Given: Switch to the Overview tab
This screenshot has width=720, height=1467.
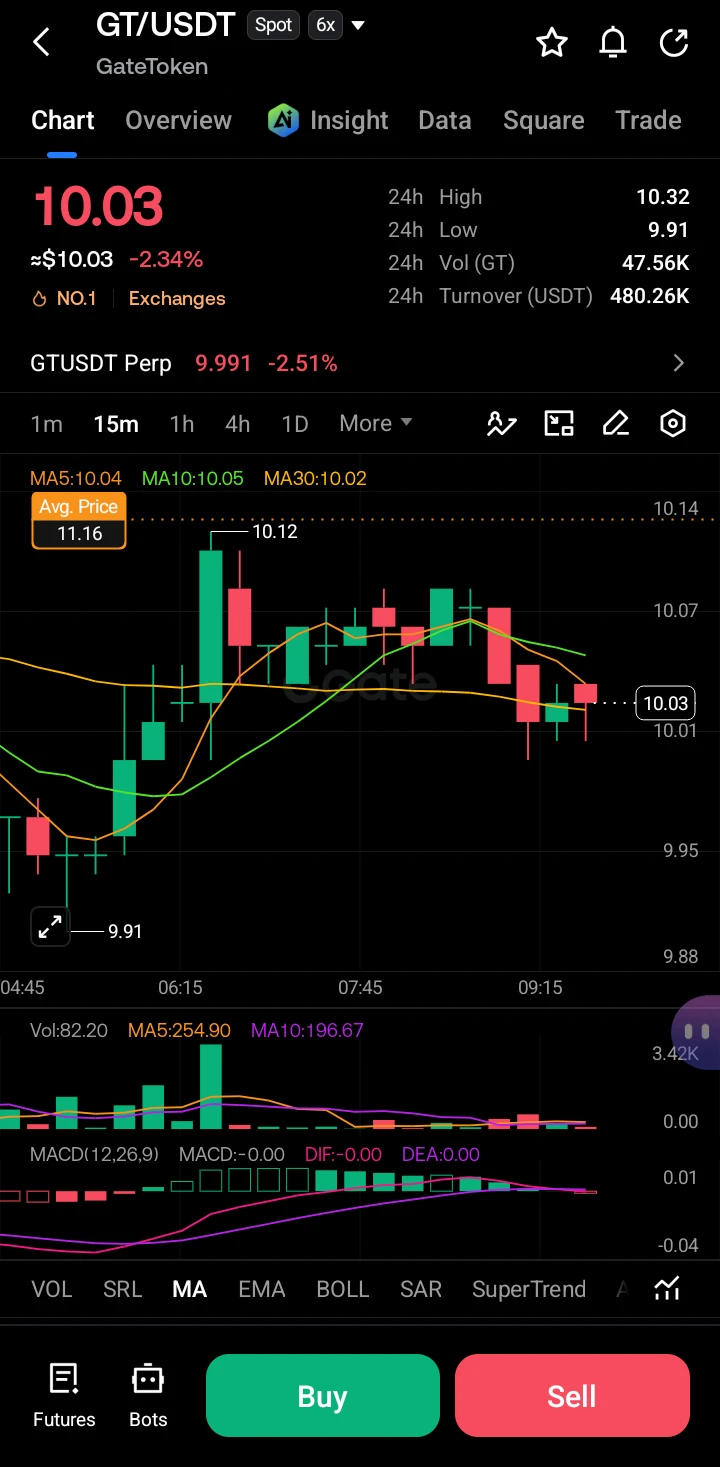Looking at the screenshot, I should [178, 120].
